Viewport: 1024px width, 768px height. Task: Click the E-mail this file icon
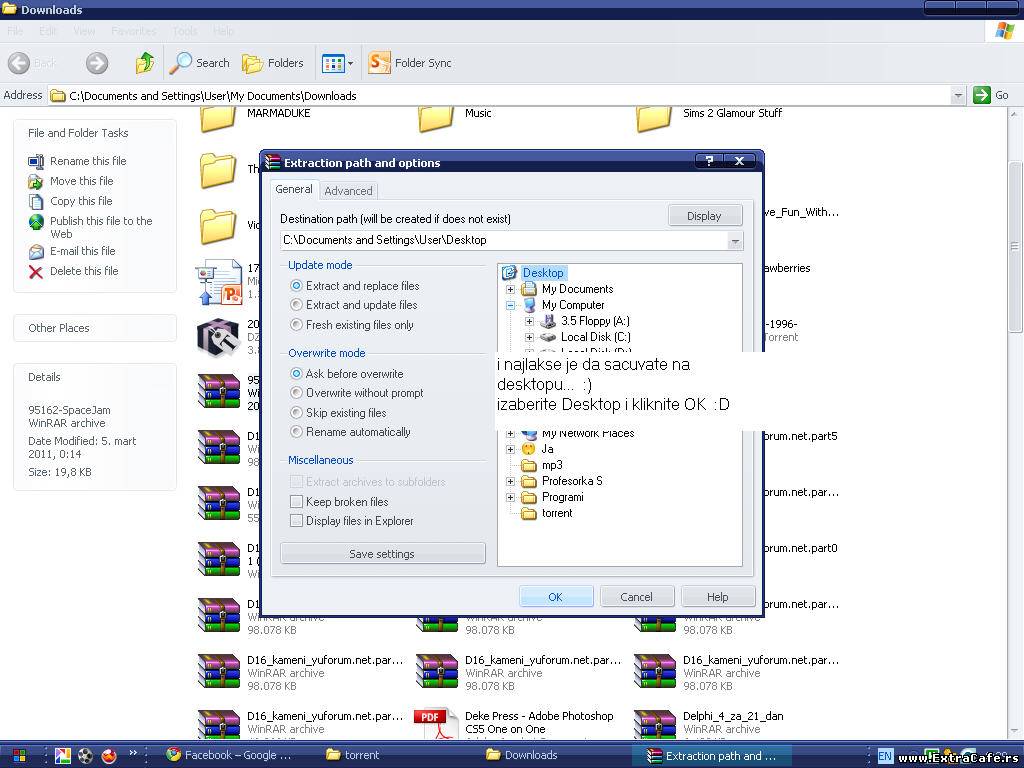tap(36, 251)
